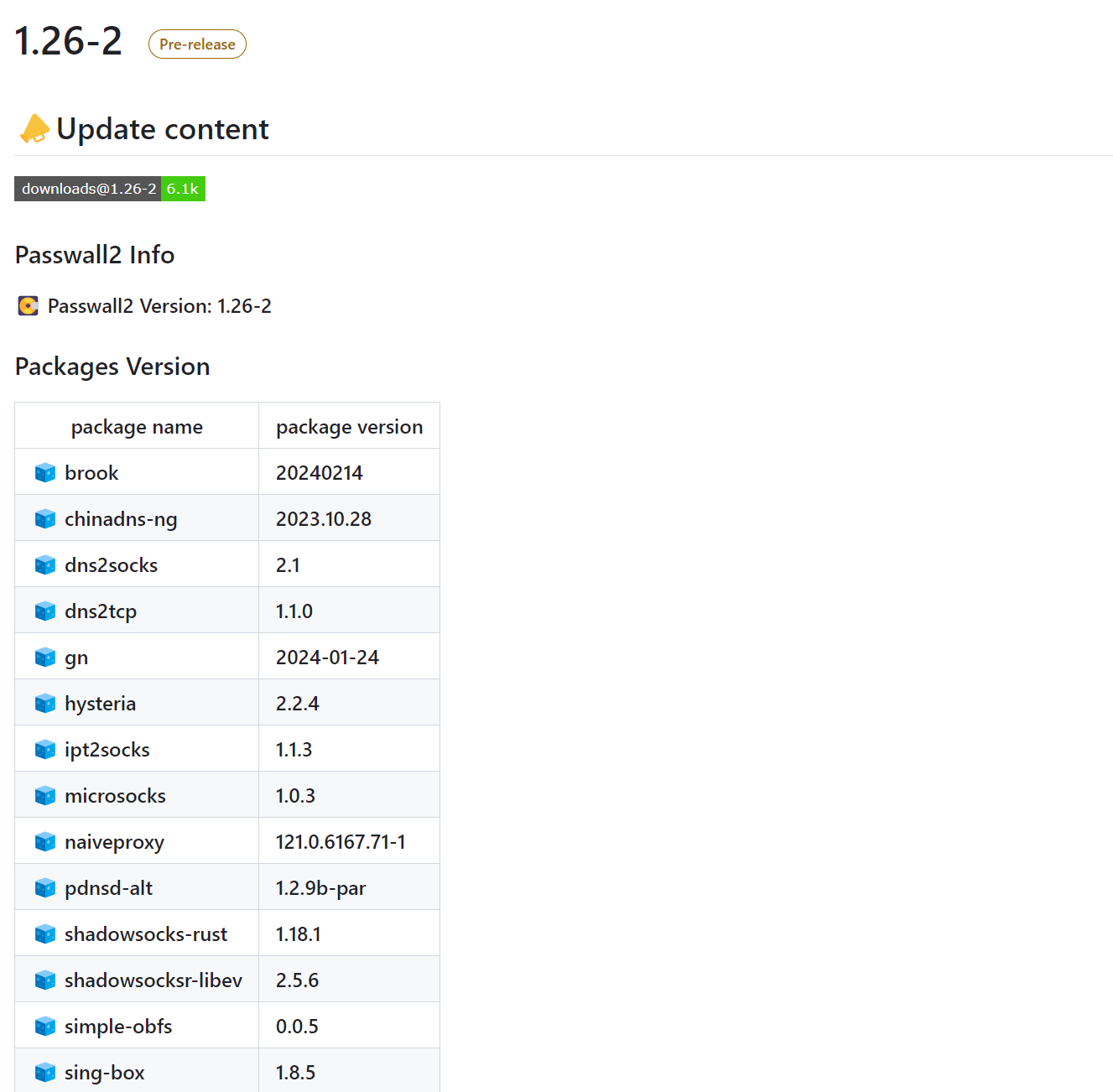Image resolution: width=1113 pixels, height=1092 pixels.
Task: Select the pdnsd-alt package name
Action: 108,888
